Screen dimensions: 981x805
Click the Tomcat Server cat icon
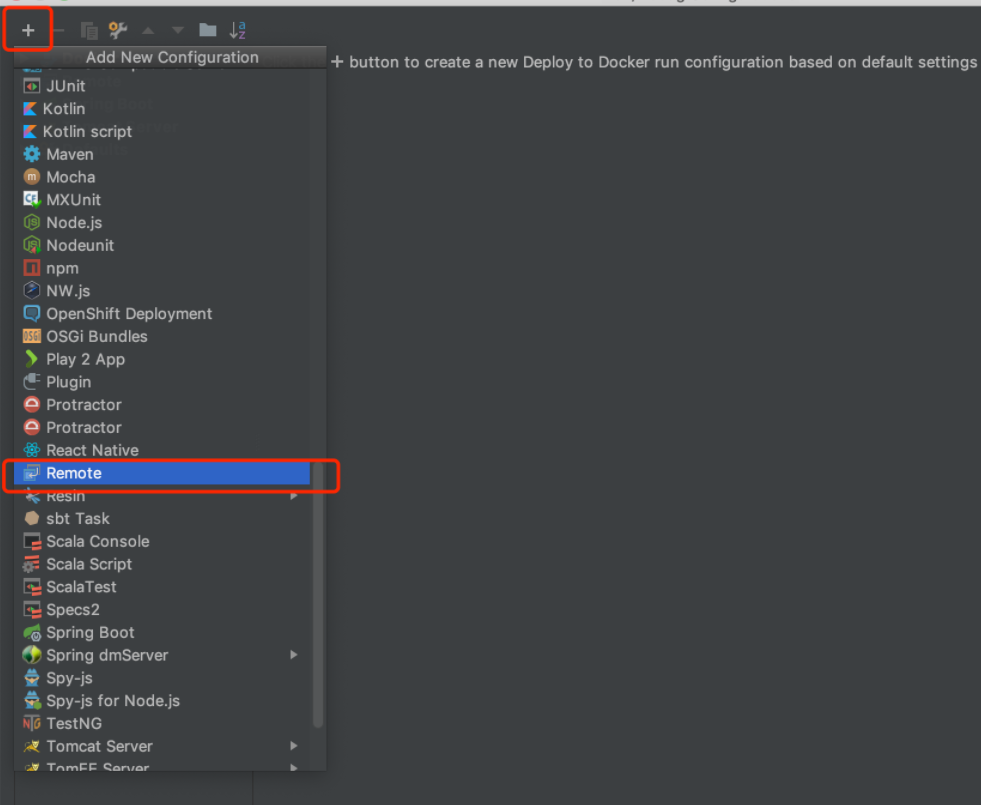pos(31,746)
